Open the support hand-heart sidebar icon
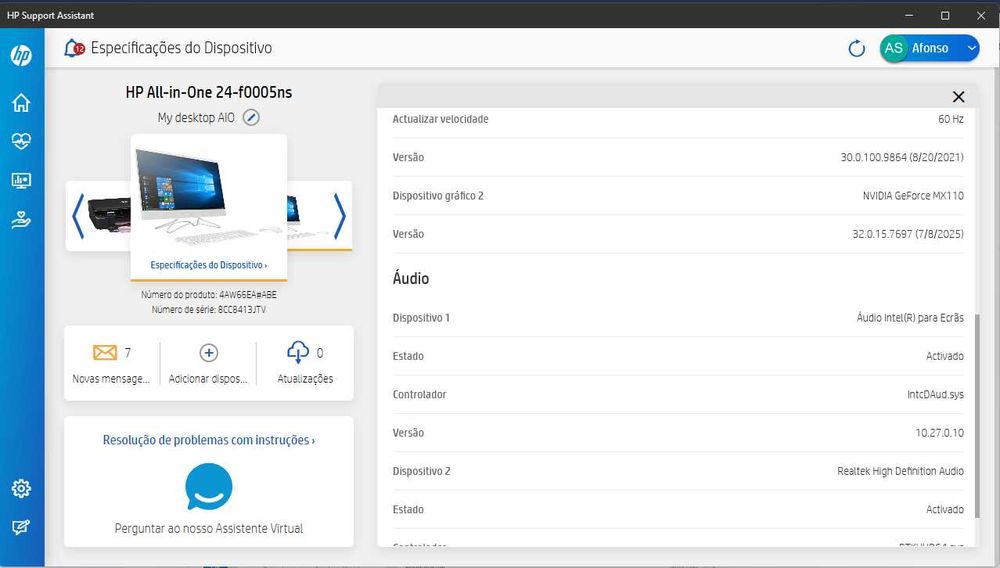 [x=21, y=220]
